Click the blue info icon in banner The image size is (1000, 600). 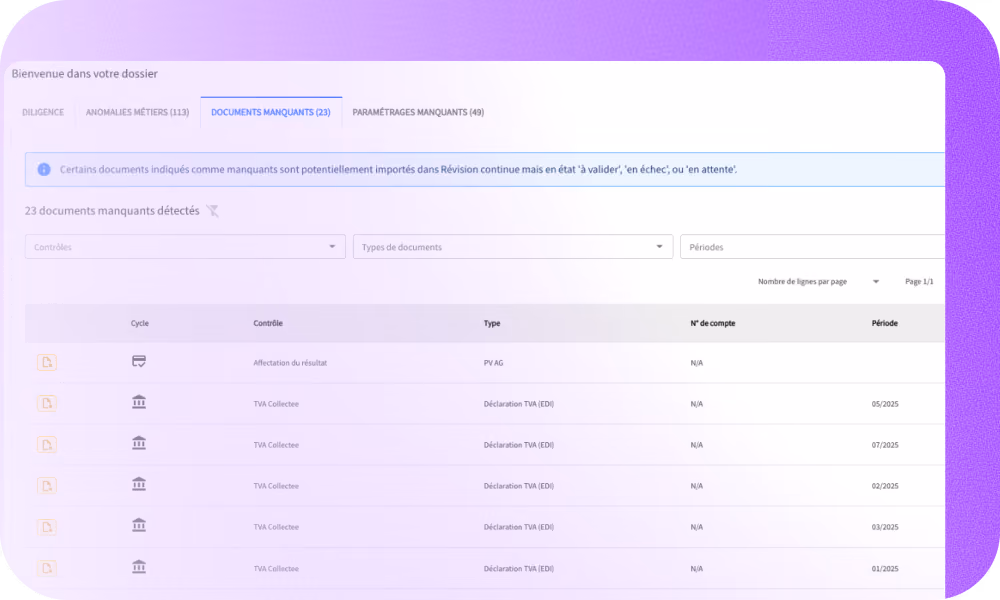(44, 170)
